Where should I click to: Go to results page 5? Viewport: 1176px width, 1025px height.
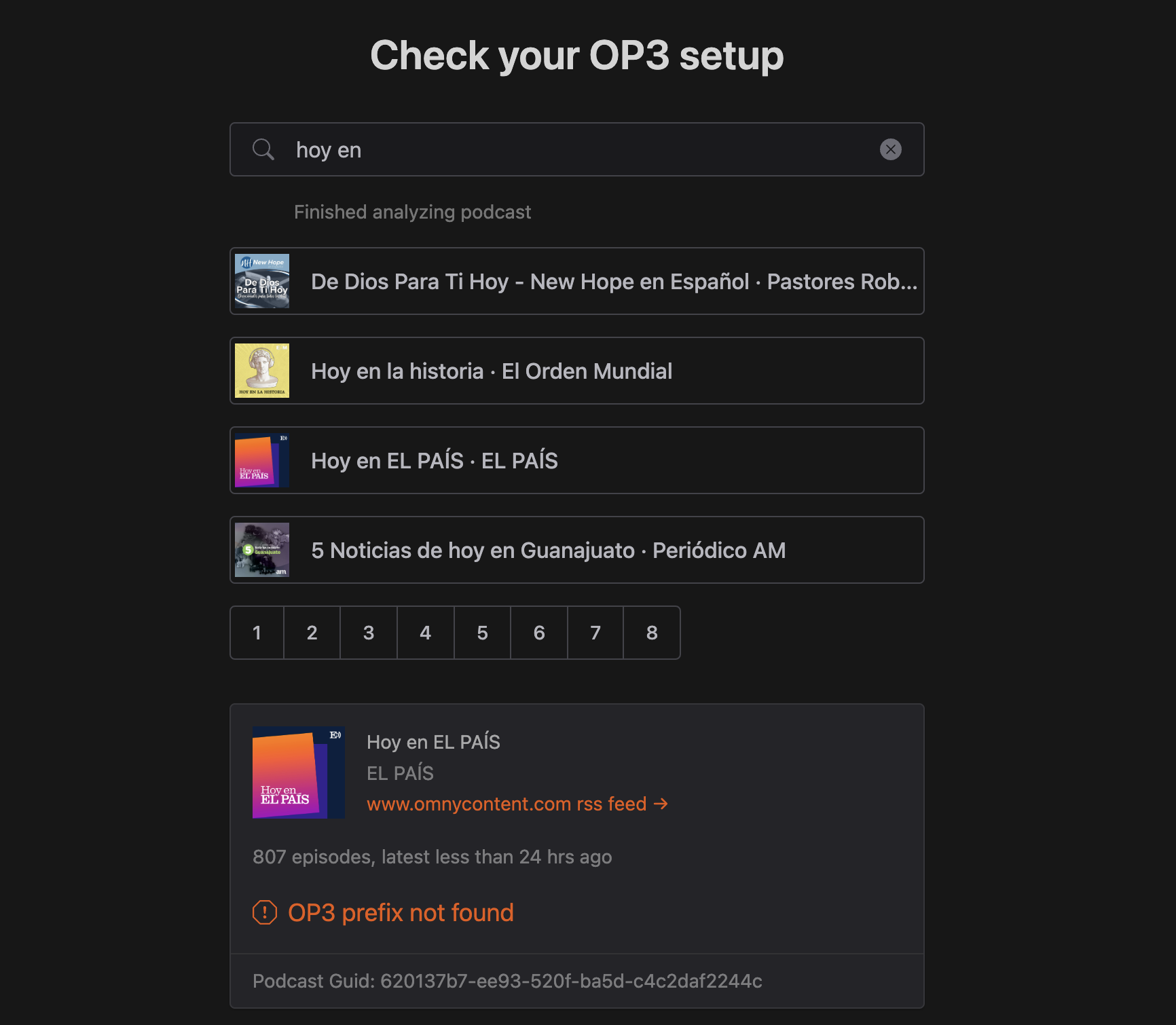482,633
